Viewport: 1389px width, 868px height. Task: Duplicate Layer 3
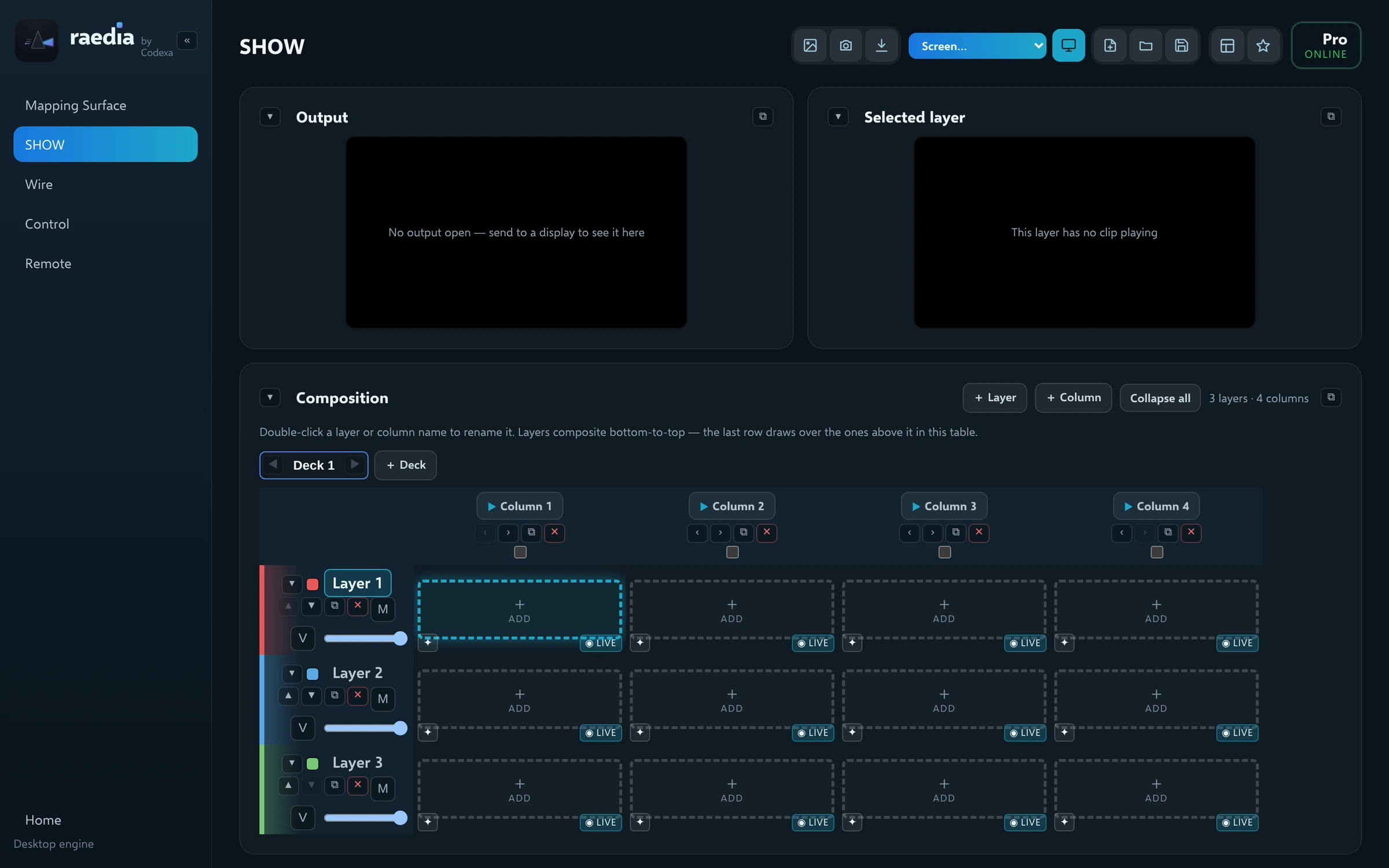335,785
